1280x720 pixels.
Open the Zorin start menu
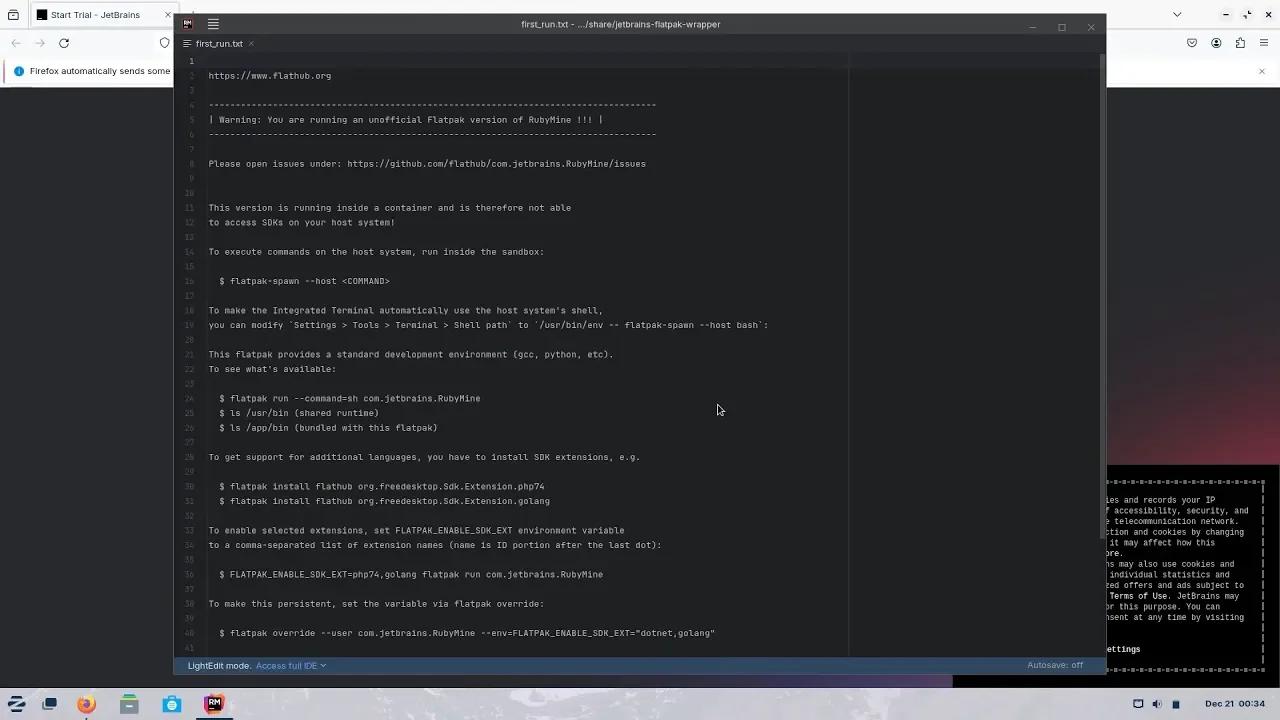coord(16,704)
